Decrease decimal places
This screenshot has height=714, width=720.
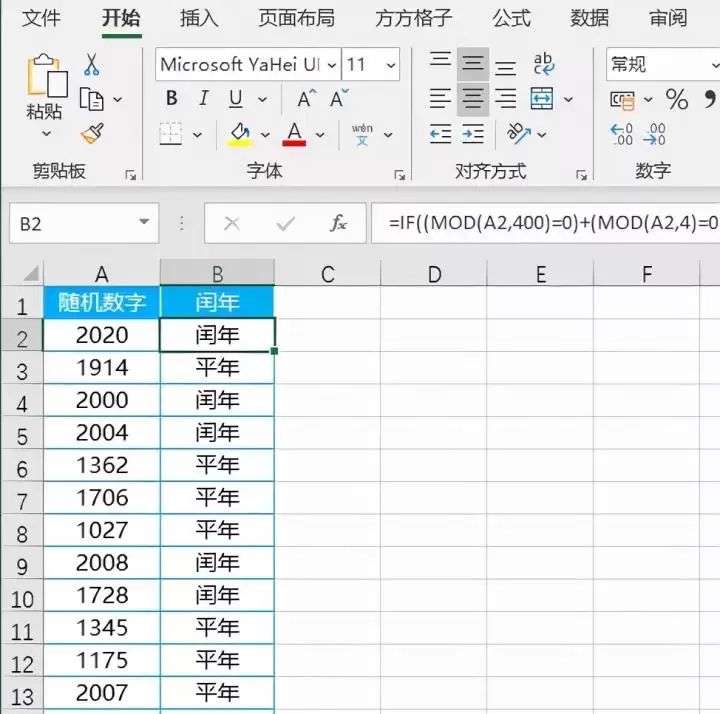654,134
